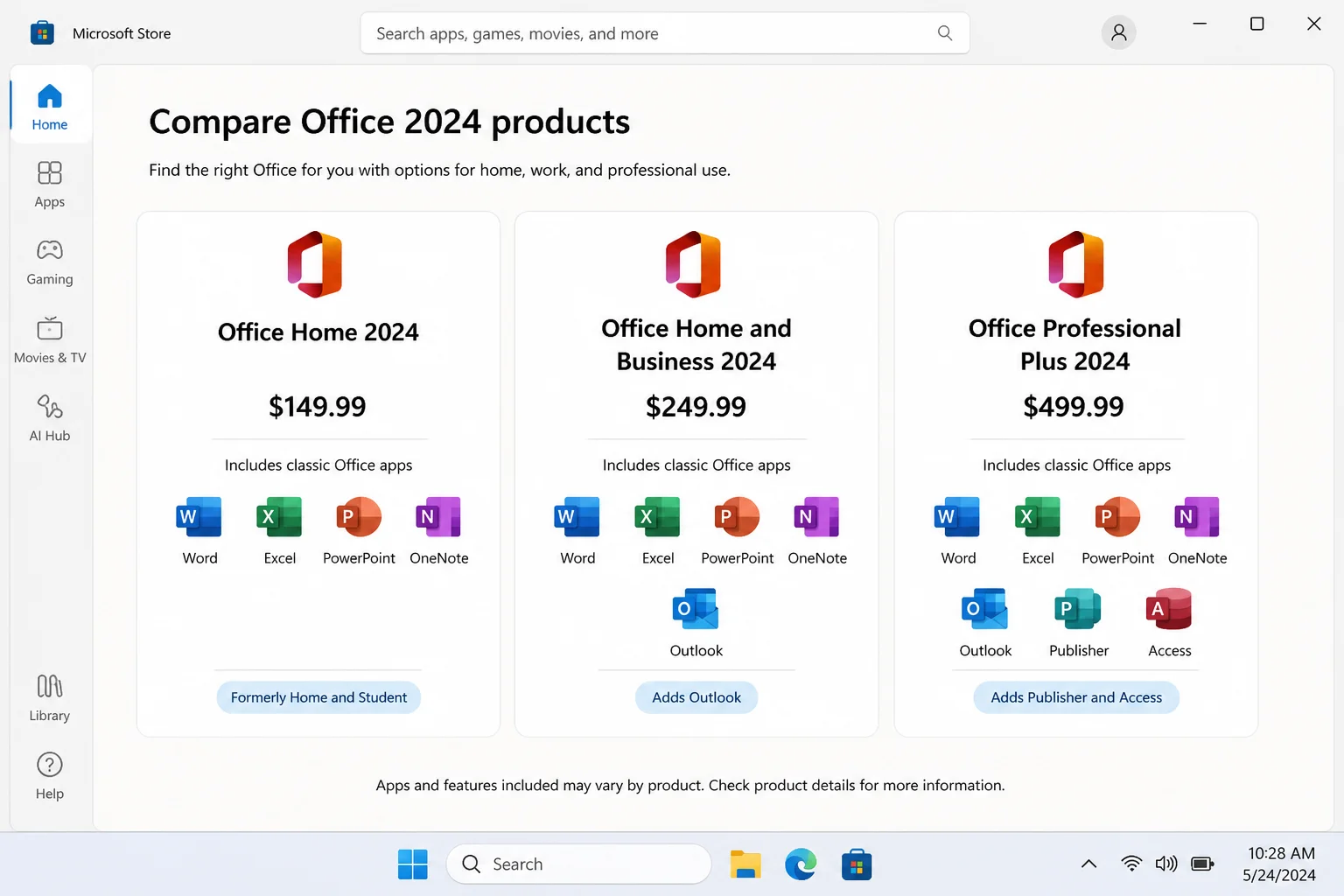Switch to Movies & TV section
Screen dimensions: 1344x896
coord(50,339)
